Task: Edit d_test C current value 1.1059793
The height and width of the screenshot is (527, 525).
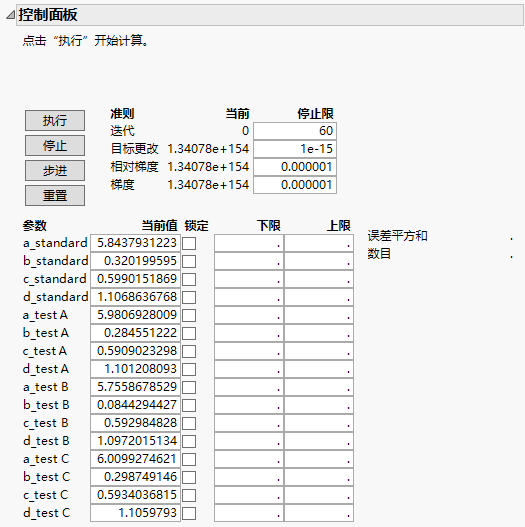Action: (x=135, y=513)
